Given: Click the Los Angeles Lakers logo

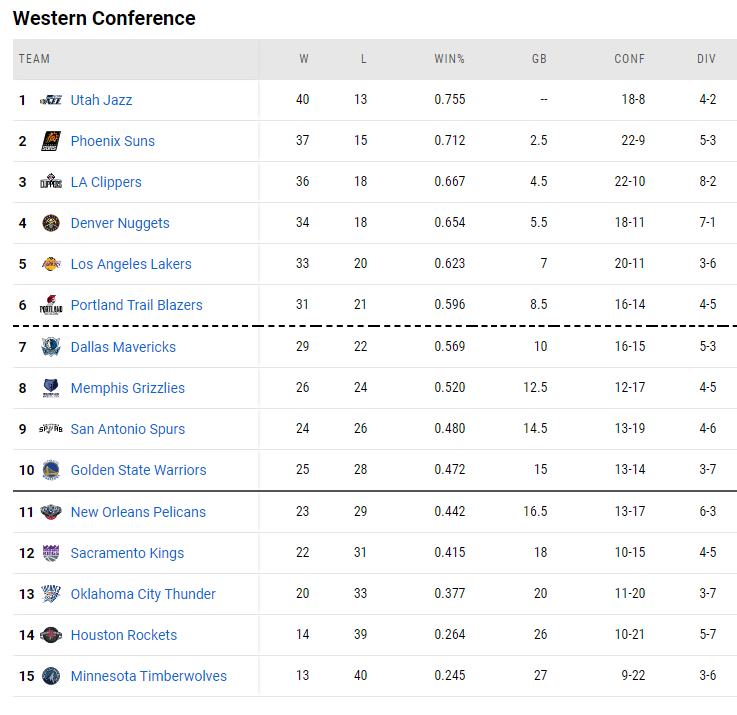Looking at the screenshot, I should pyautogui.click(x=51, y=264).
